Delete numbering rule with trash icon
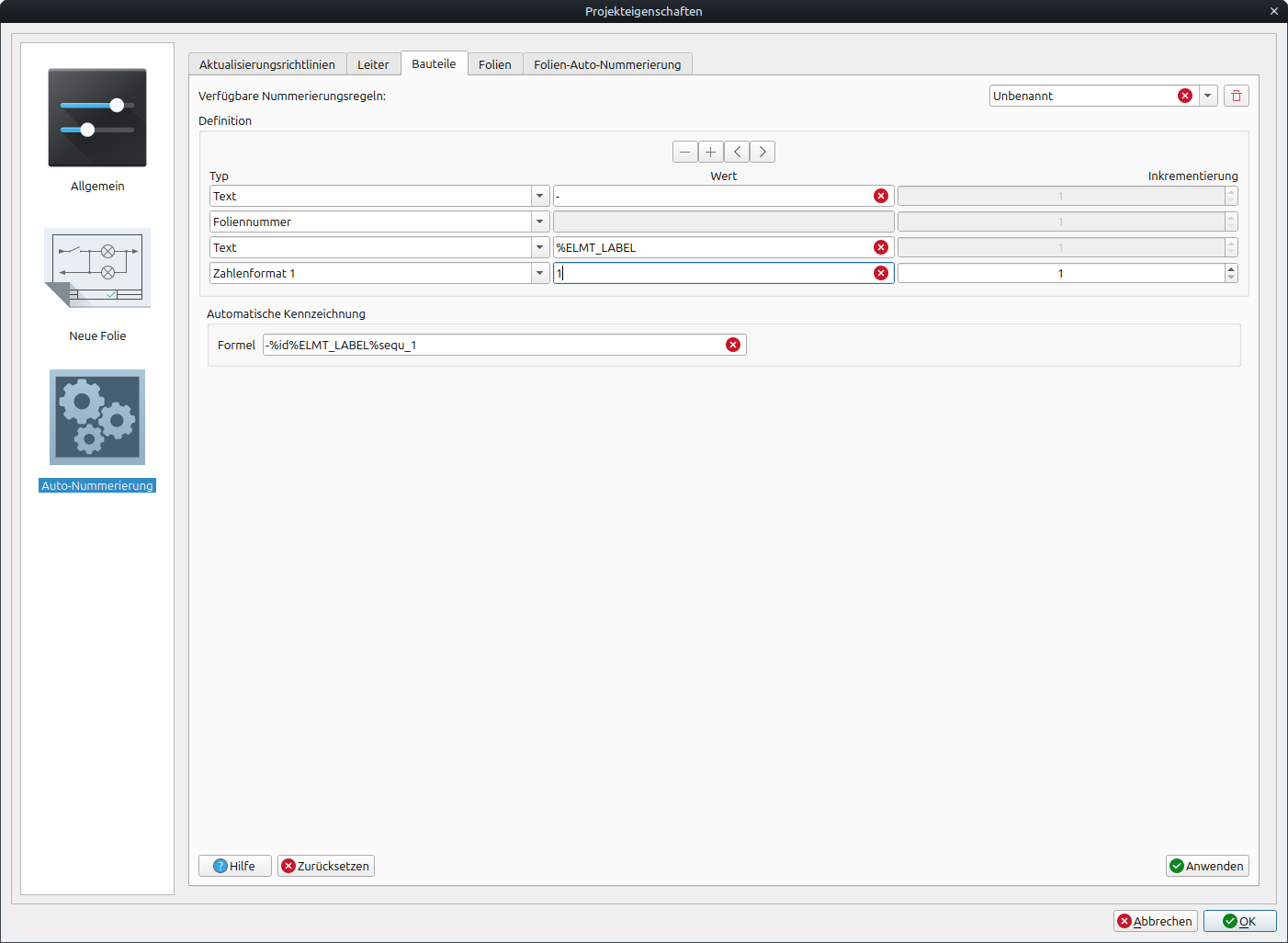This screenshot has width=1288, height=943. [x=1236, y=96]
